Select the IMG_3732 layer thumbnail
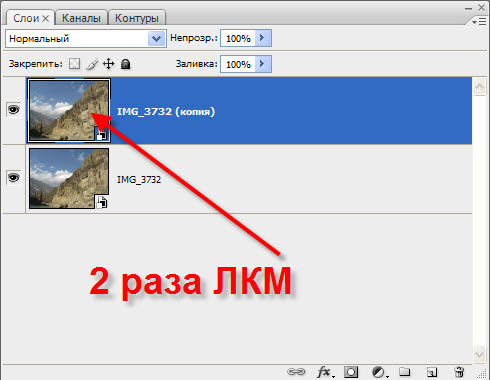Screen dimensions: 490x380 (x=69, y=178)
